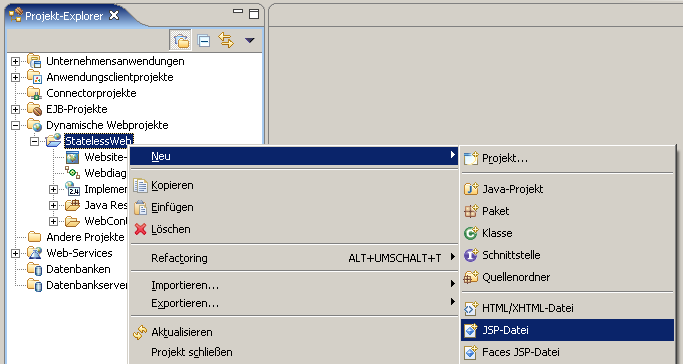Click the Anwendungsclientprojekte folder icon
Image resolution: width=683 pixels, height=364 pixels.
[34, 77]
